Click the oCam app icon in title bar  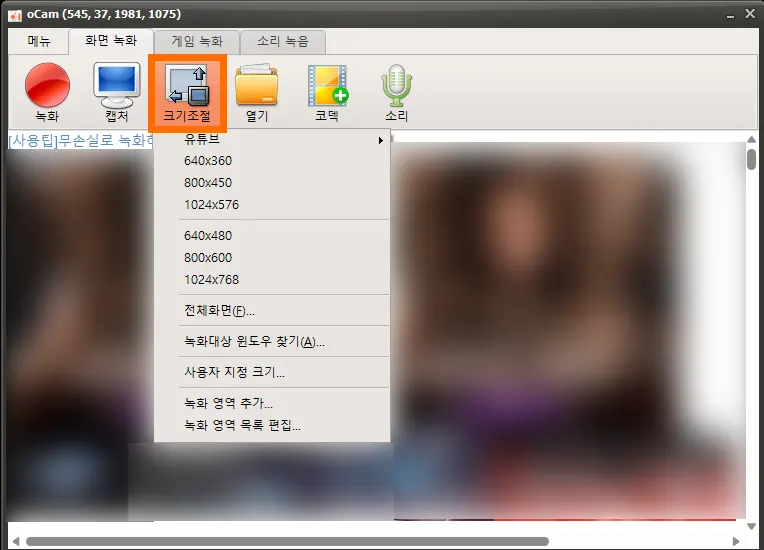[15, 15]
